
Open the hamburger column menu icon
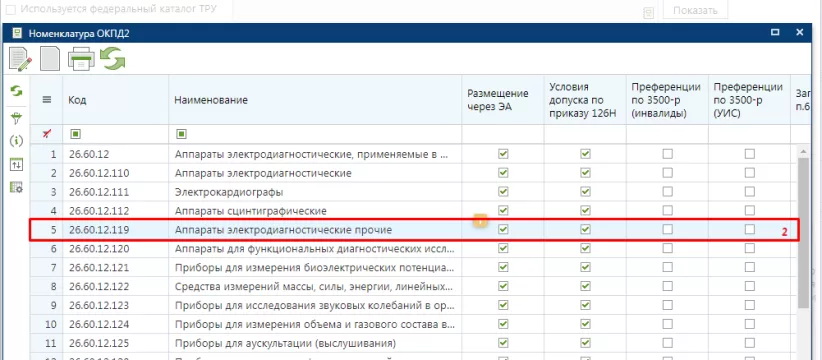click(47, 100)
